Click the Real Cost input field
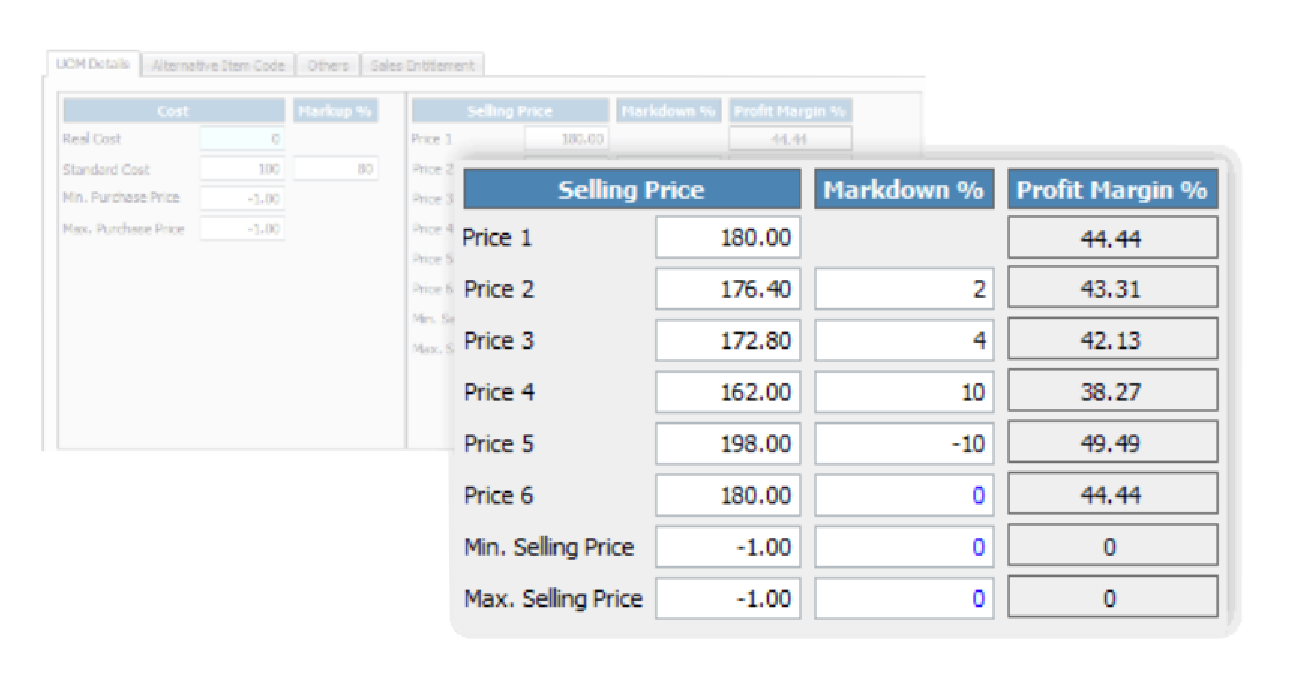 242,139
